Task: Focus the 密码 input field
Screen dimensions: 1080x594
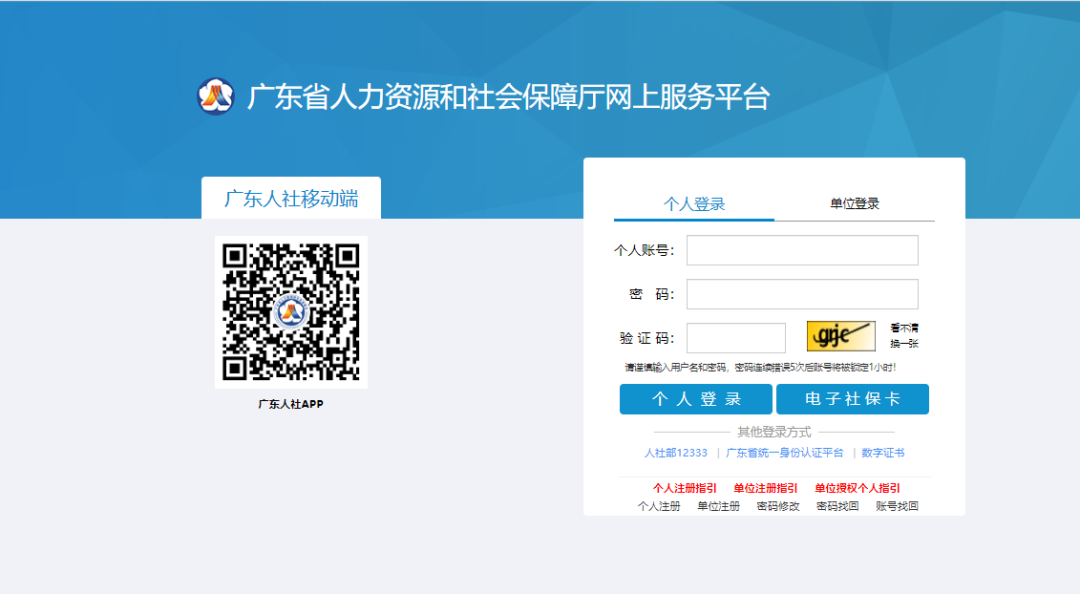Action: 802,294
